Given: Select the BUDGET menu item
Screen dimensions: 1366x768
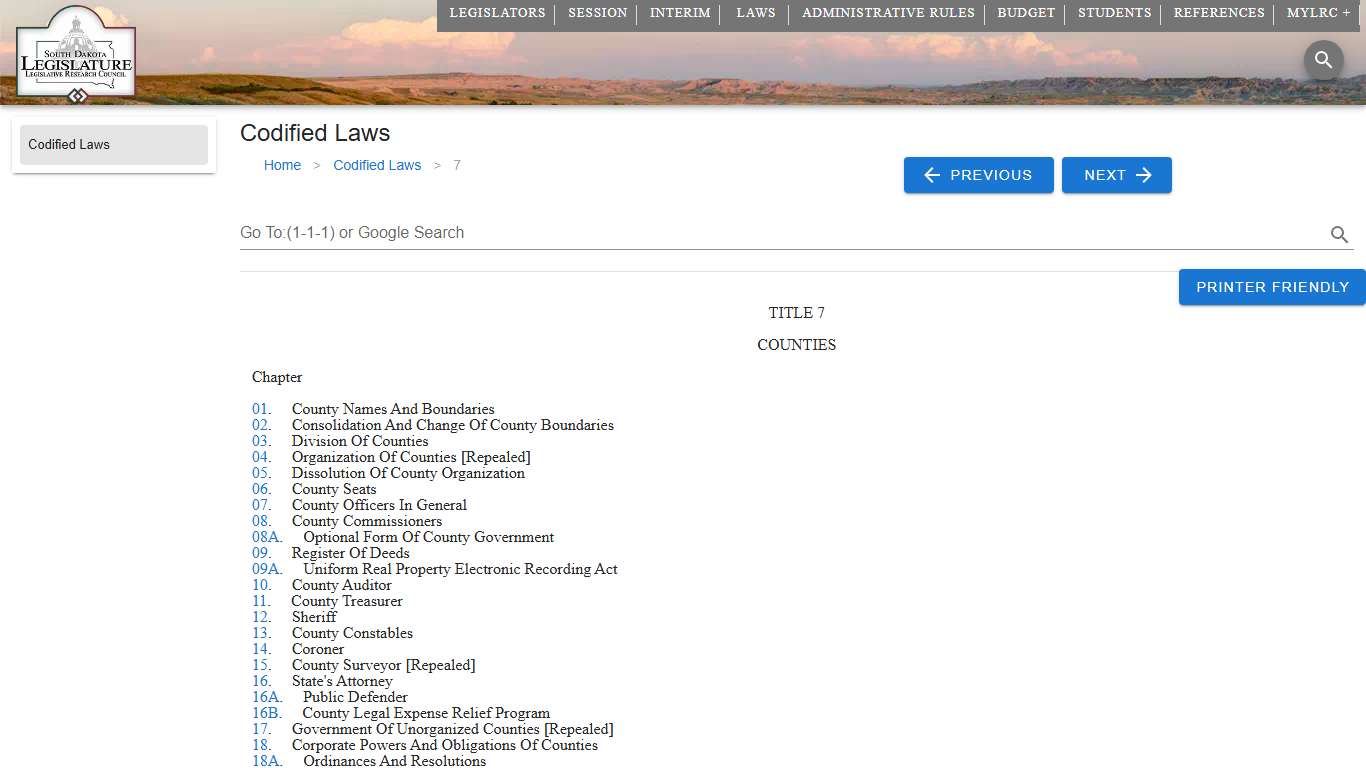Looking at the screenshot, I should [x=1026, y=14].
